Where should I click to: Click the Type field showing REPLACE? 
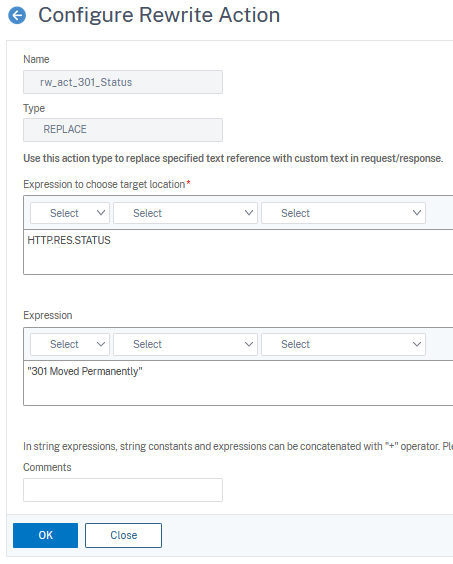123,130
